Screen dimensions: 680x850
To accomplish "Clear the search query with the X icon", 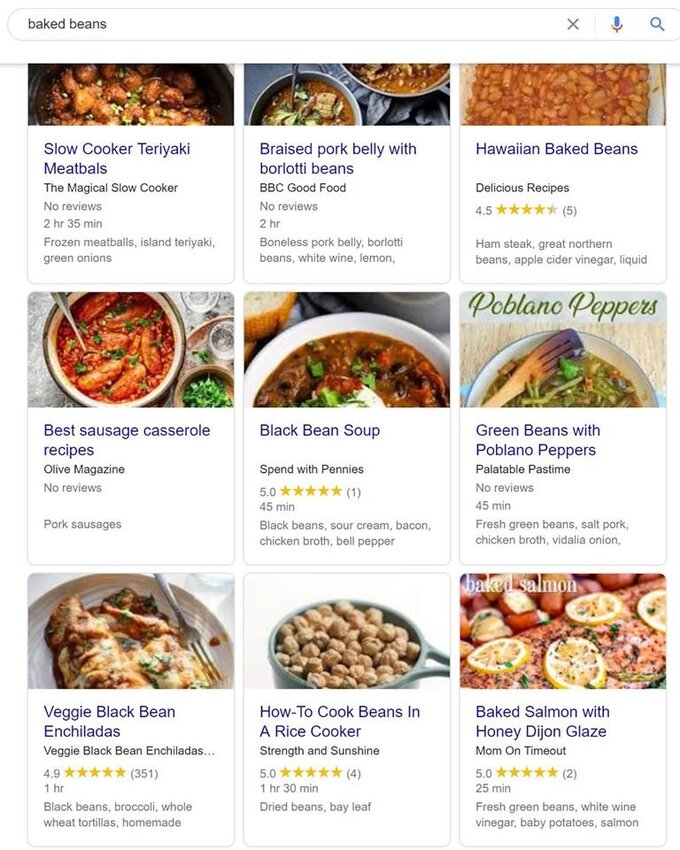I will [575, 24].
